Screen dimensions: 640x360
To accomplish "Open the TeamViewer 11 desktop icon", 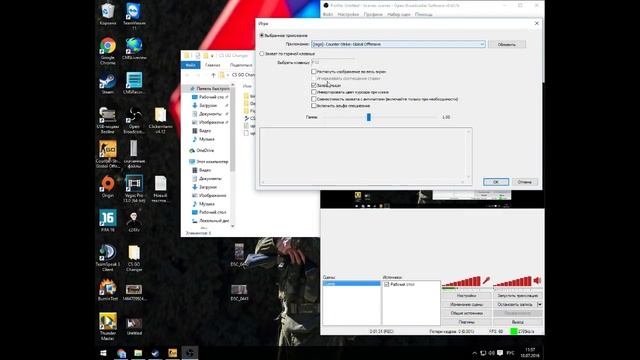I will [134, 16].
